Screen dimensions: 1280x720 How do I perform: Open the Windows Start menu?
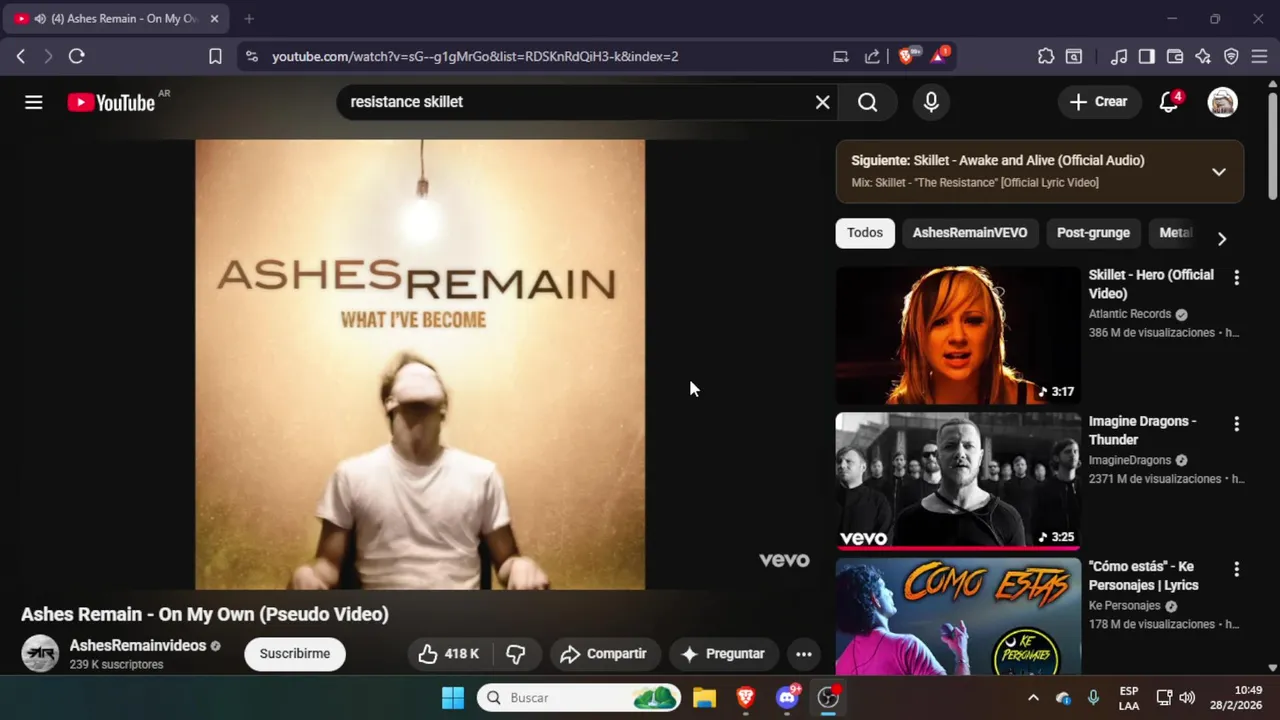pos(453,697)
